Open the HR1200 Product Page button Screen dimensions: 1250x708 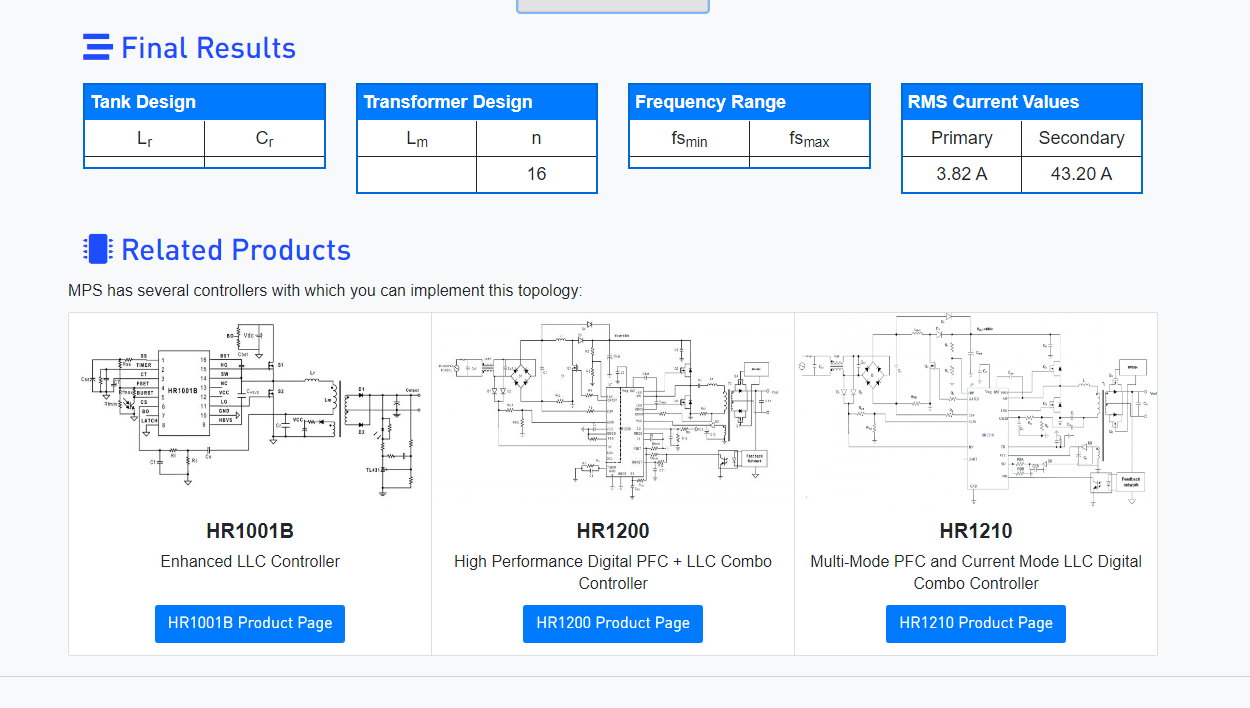coord(613,623)
